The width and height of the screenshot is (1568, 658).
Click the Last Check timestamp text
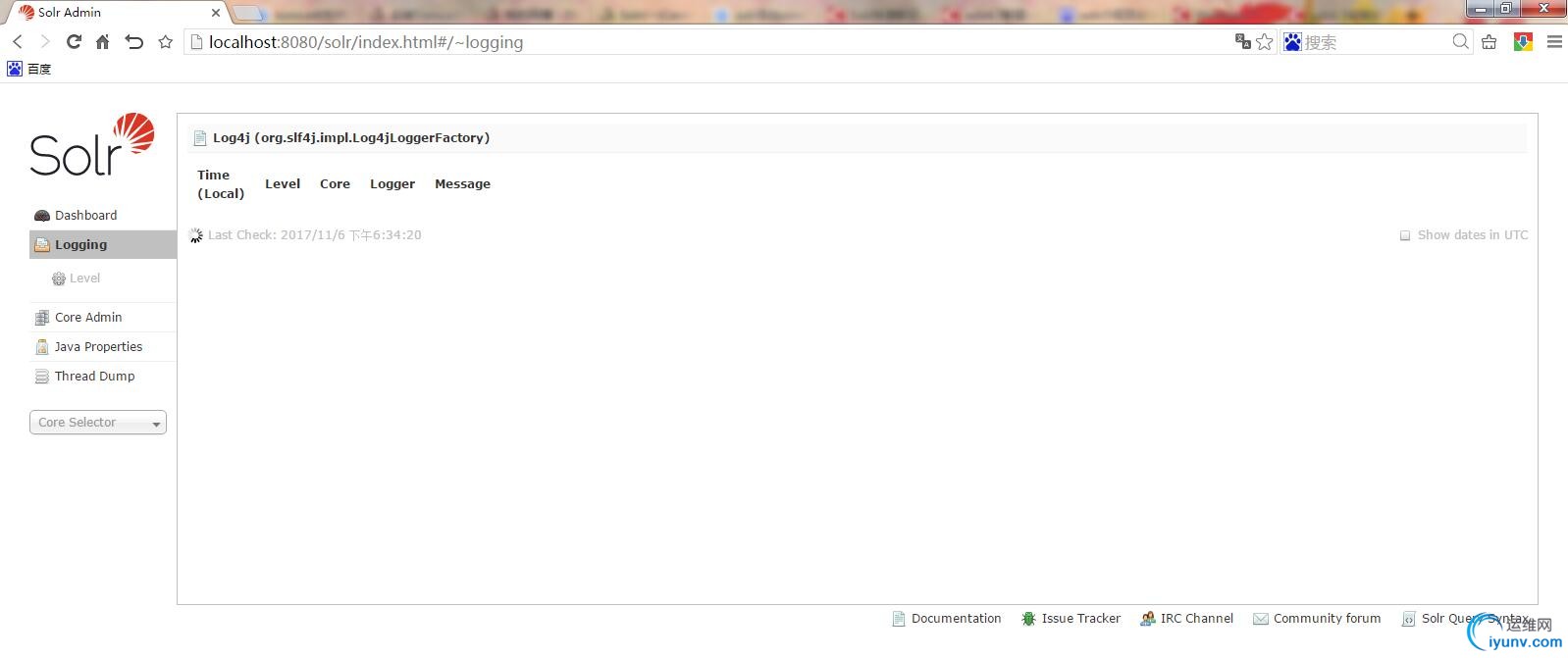click(x=315, y=234)
